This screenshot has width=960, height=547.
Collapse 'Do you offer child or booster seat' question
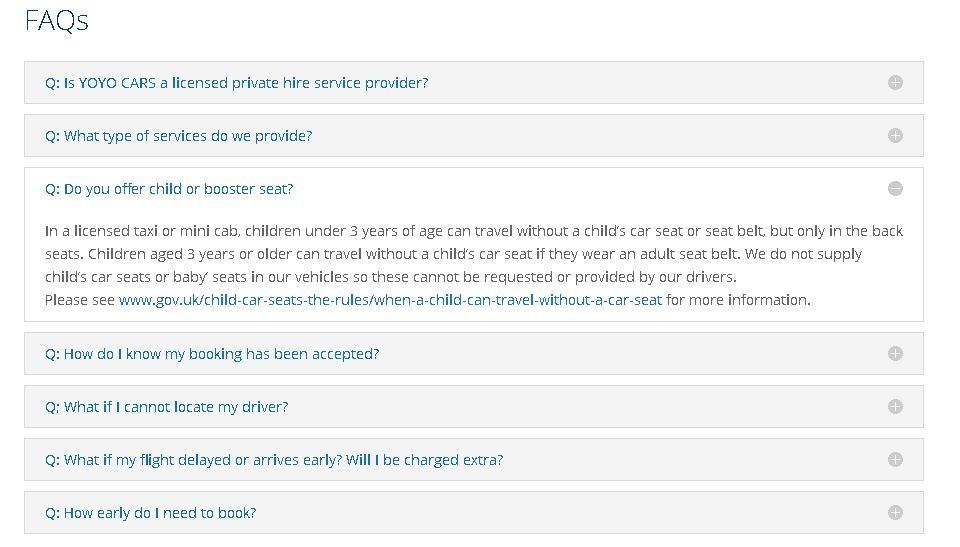pyautogui.click(x=169, y=189)
